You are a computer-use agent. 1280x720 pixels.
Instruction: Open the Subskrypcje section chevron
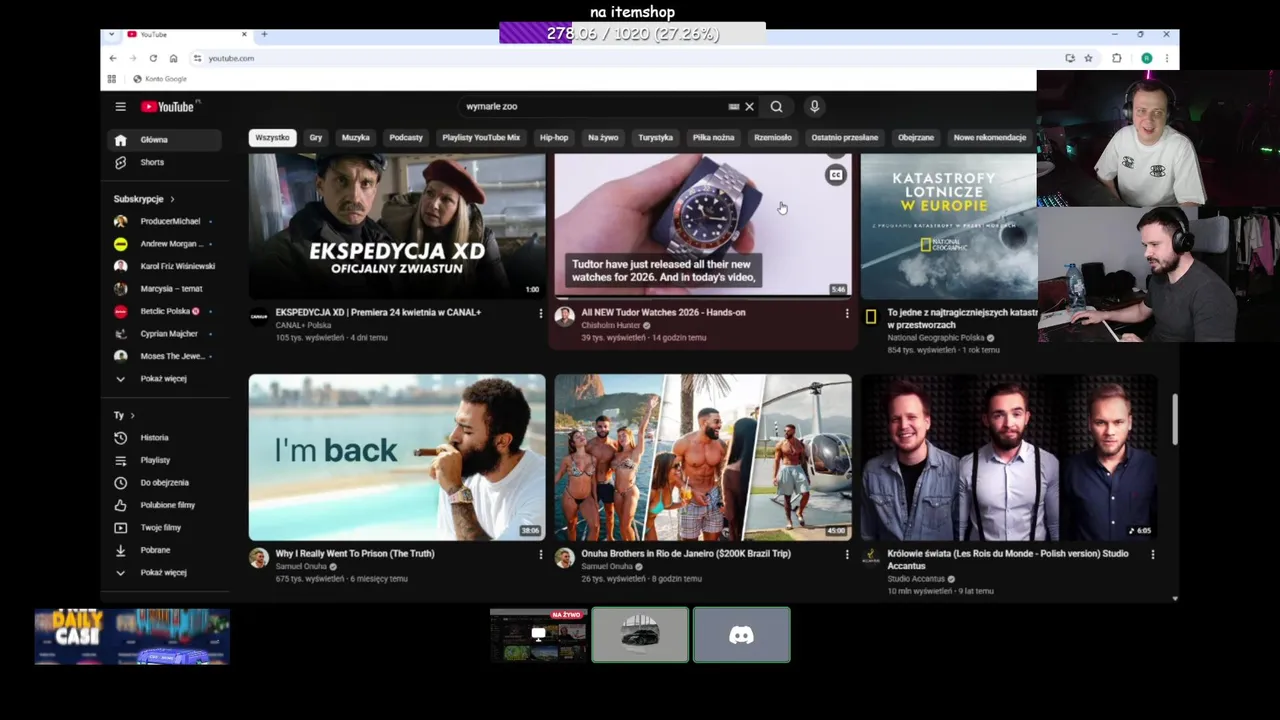click(172, 199)
